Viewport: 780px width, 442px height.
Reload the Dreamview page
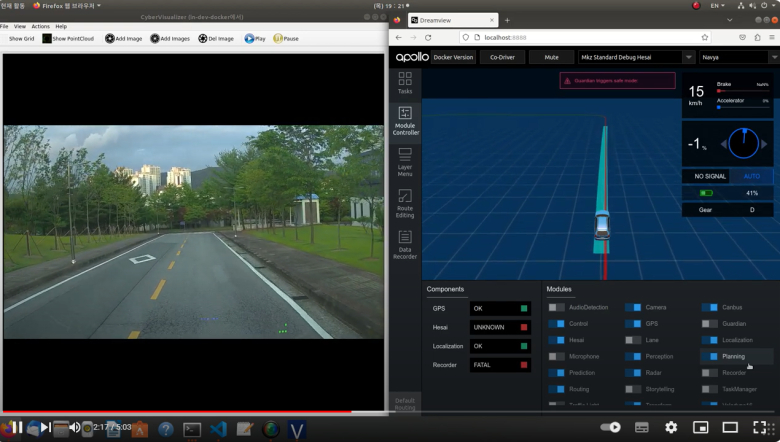428,37
